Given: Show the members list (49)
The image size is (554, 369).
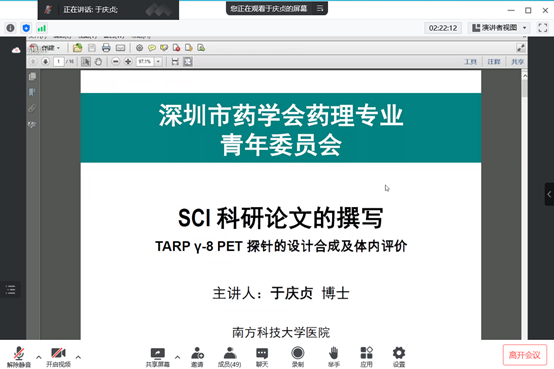Looking at the screenshot, I should pyautogui.click(x=230, y=356).
